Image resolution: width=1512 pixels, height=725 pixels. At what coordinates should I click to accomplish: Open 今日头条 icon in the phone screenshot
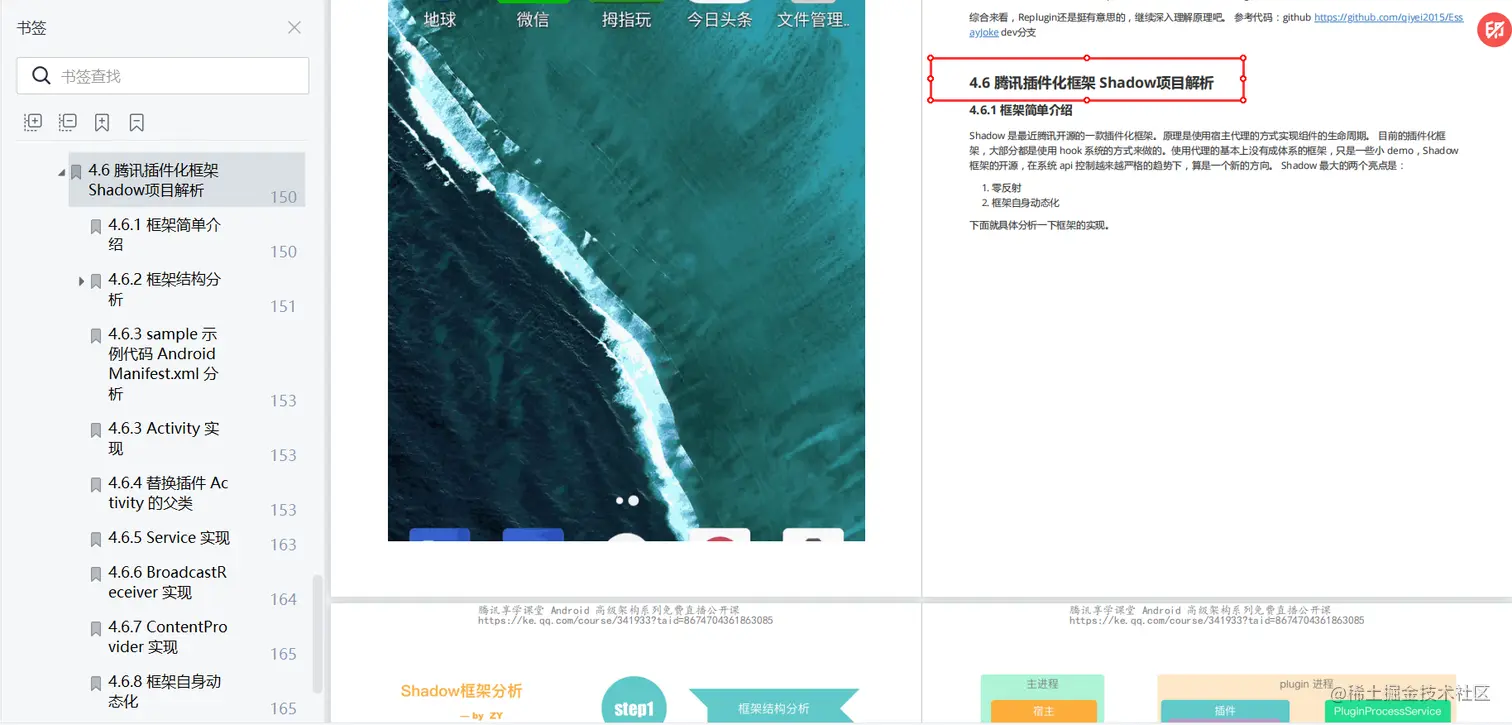[719, 15]
